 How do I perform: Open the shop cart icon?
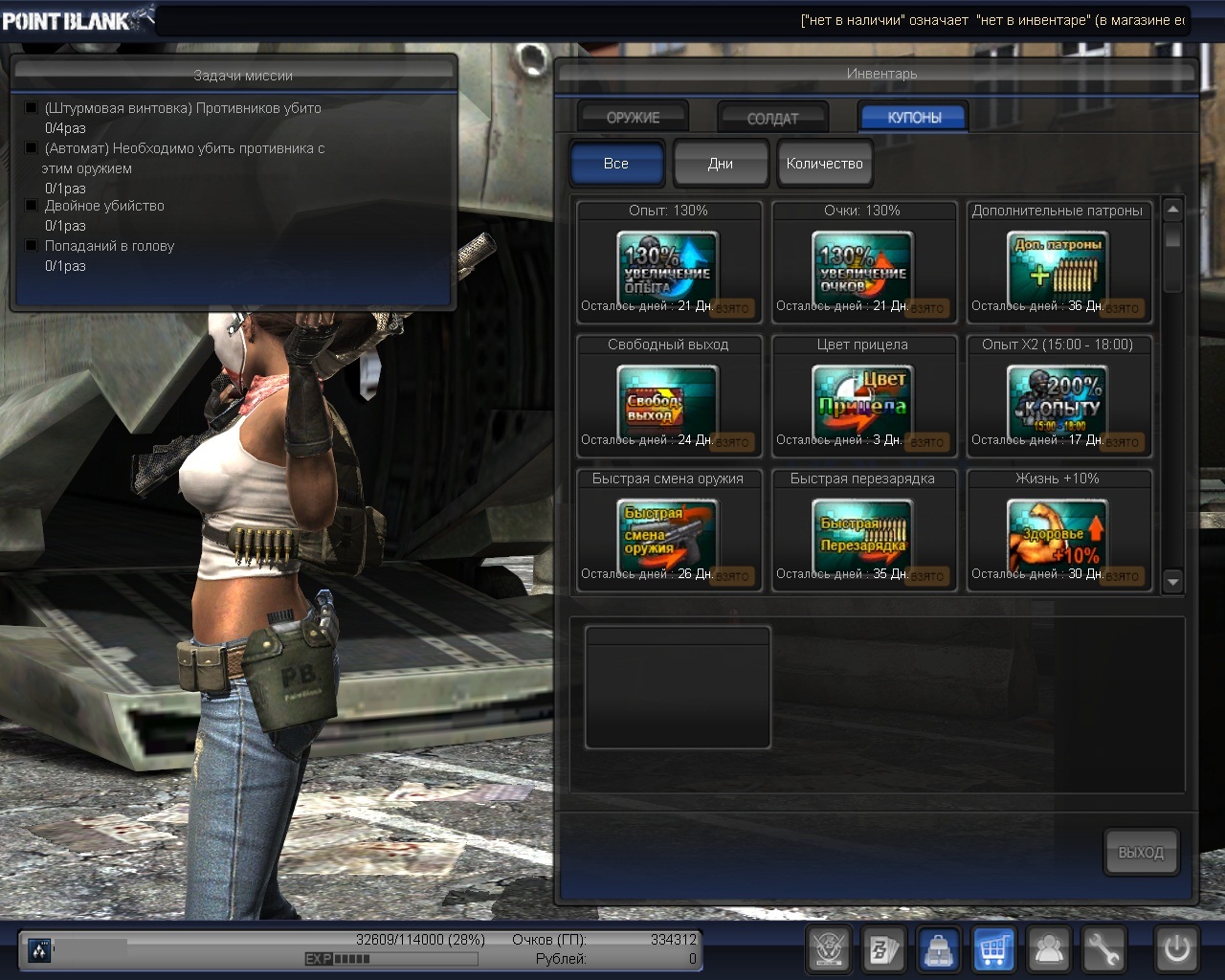[x=994, y=949]
